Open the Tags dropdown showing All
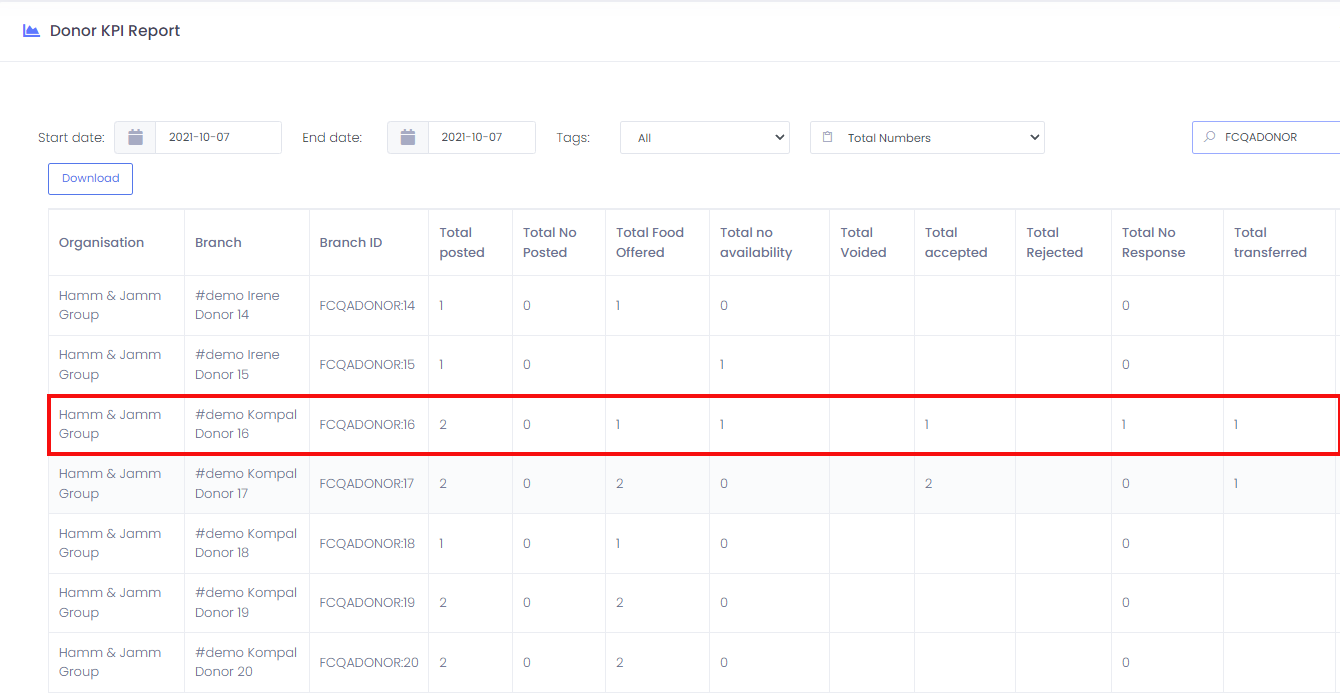This screenshot has height=698, width=1340. click(704, 138)
